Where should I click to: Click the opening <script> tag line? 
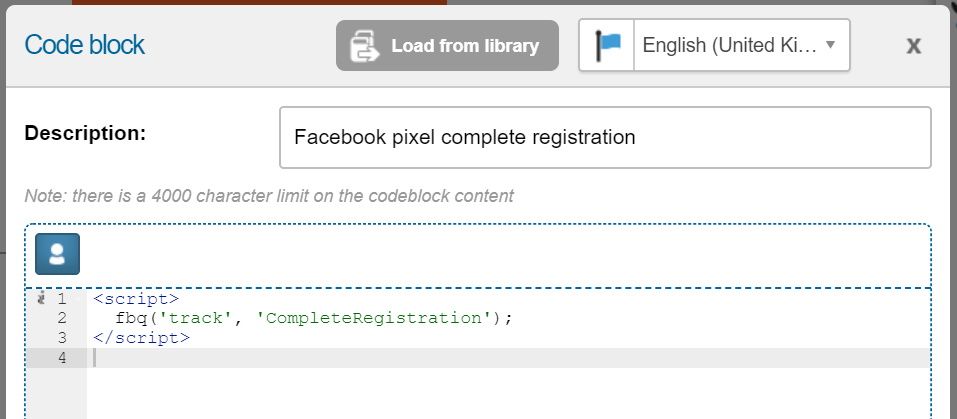[x=136, y=299]
